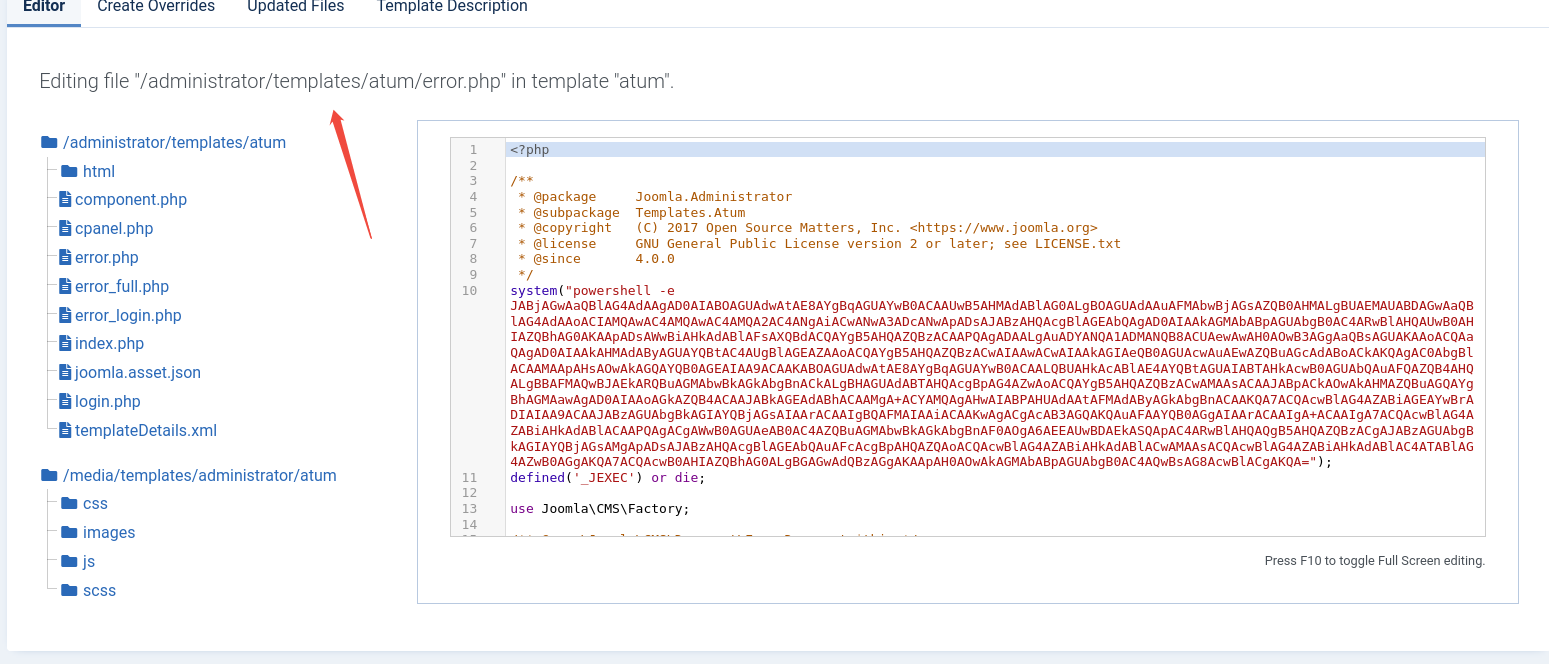This screenshot has height=664, width=1549.
Task: Open templateDetails.xml file
Action: 146,431
